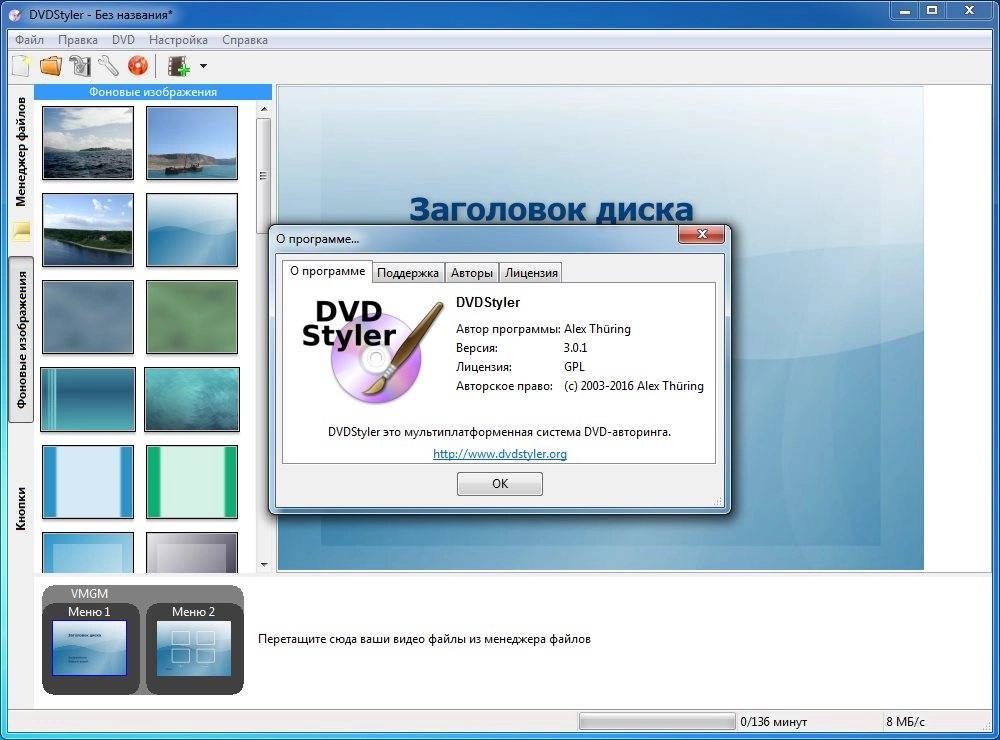Select light green side-bars background thumbnail
Image resolution: width=1000 pixels, height=740 pixels.
192,482
